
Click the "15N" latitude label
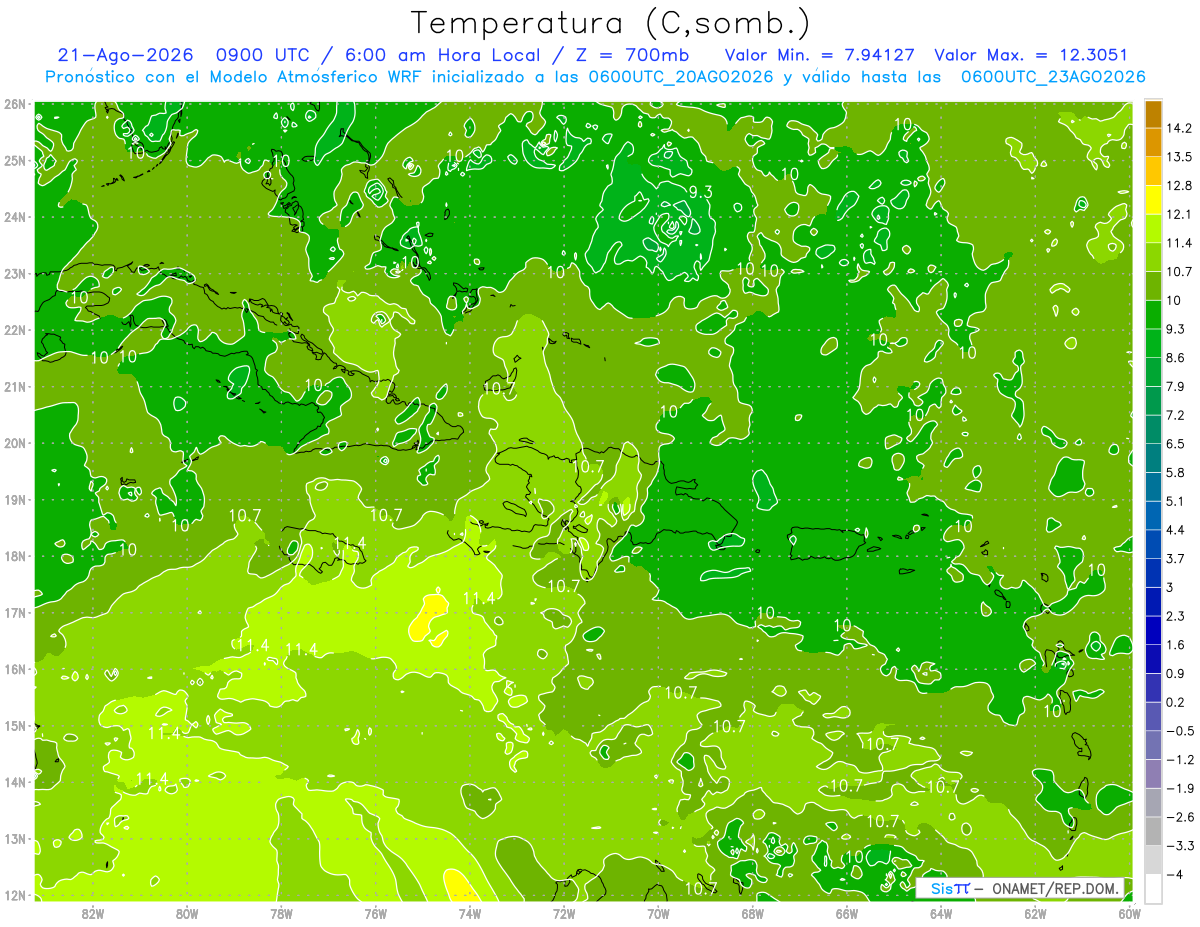tap(15, 726)
